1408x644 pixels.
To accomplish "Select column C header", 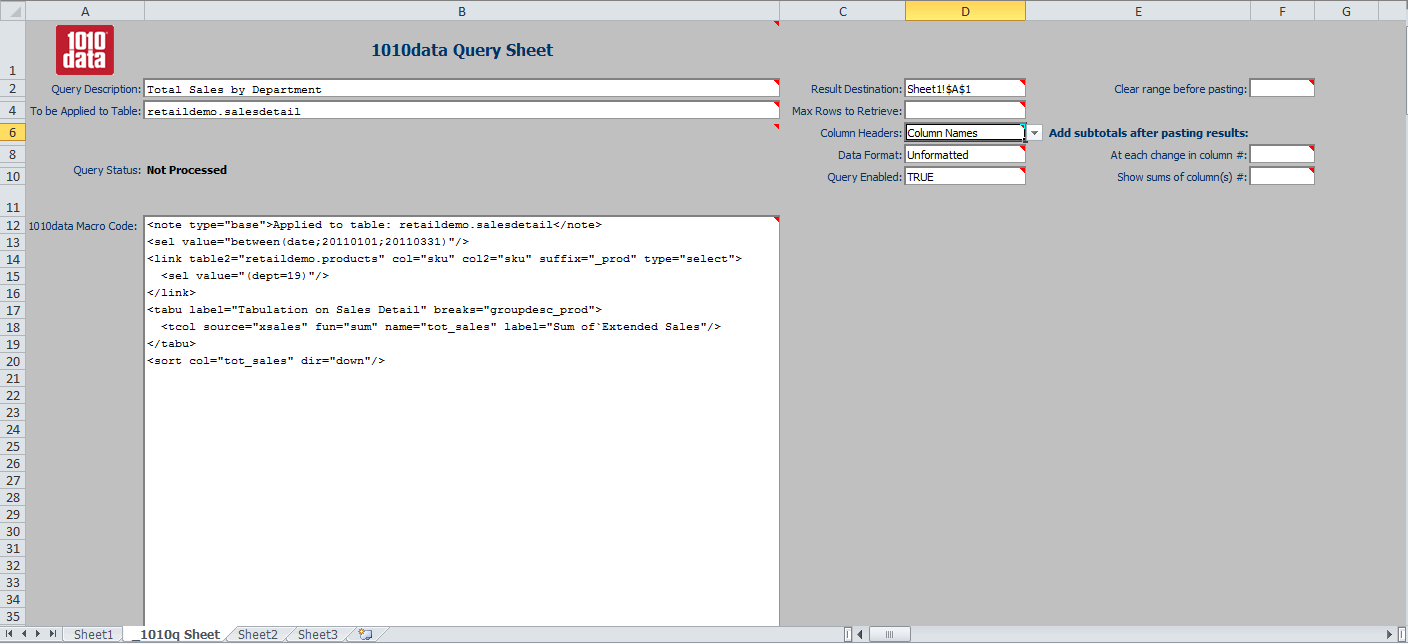I will coord(843,11).
